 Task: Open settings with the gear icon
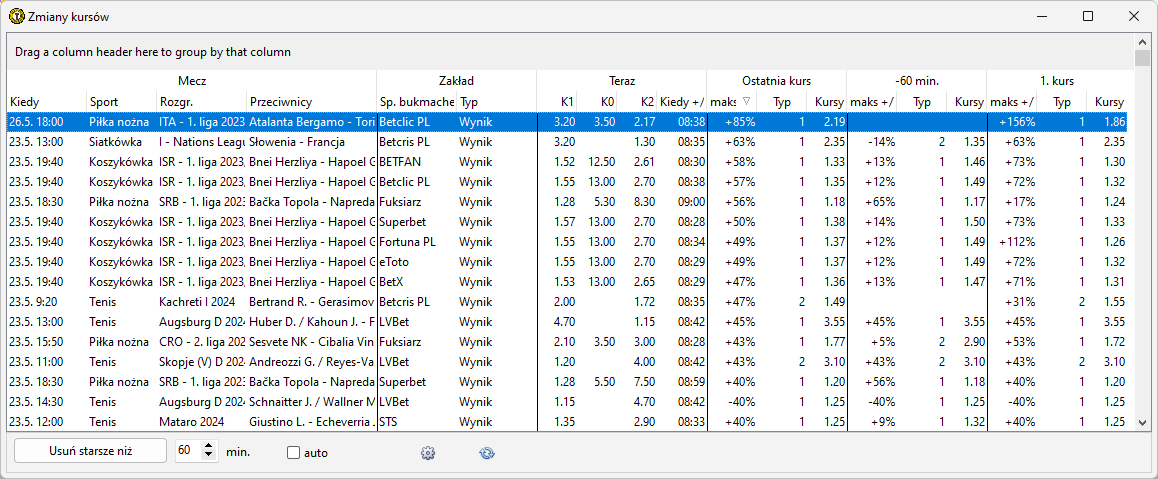point(428,453)
